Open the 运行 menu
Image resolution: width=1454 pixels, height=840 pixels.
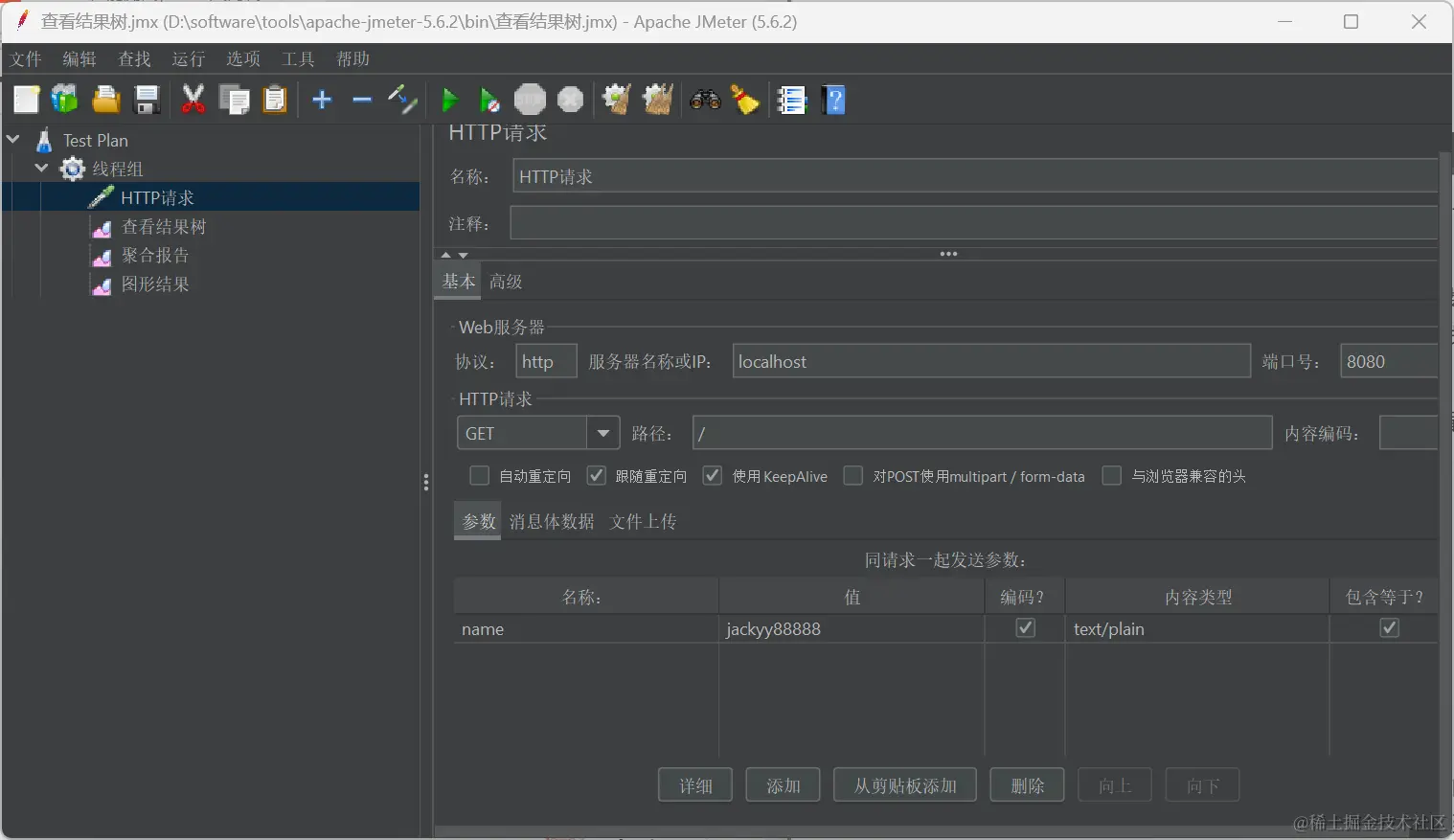click(x=189, y=59)
